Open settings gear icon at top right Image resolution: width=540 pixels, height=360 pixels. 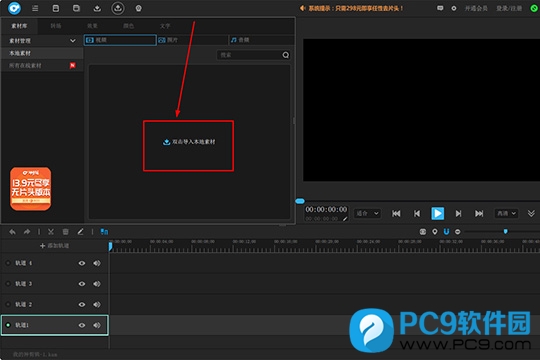(x=454, y=8)
